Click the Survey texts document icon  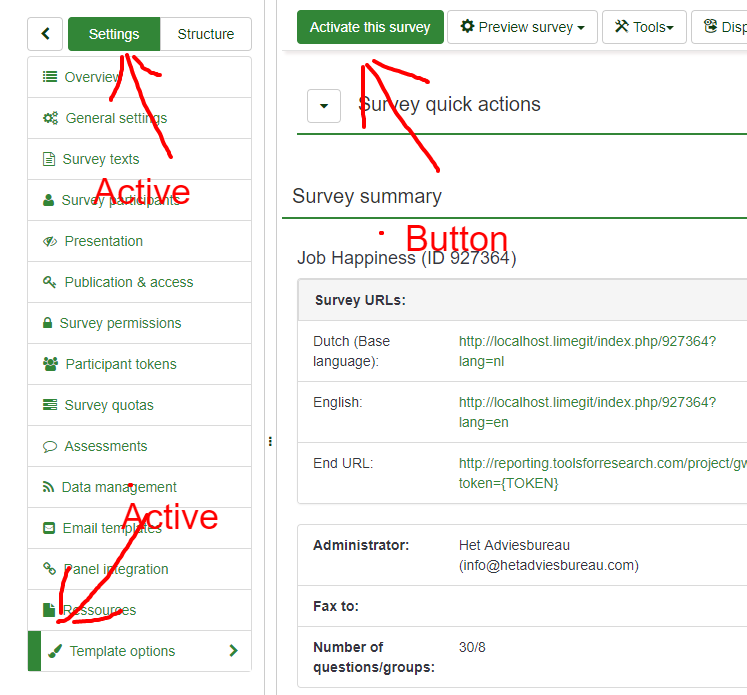pyautogui.click(x=49, y=159)
